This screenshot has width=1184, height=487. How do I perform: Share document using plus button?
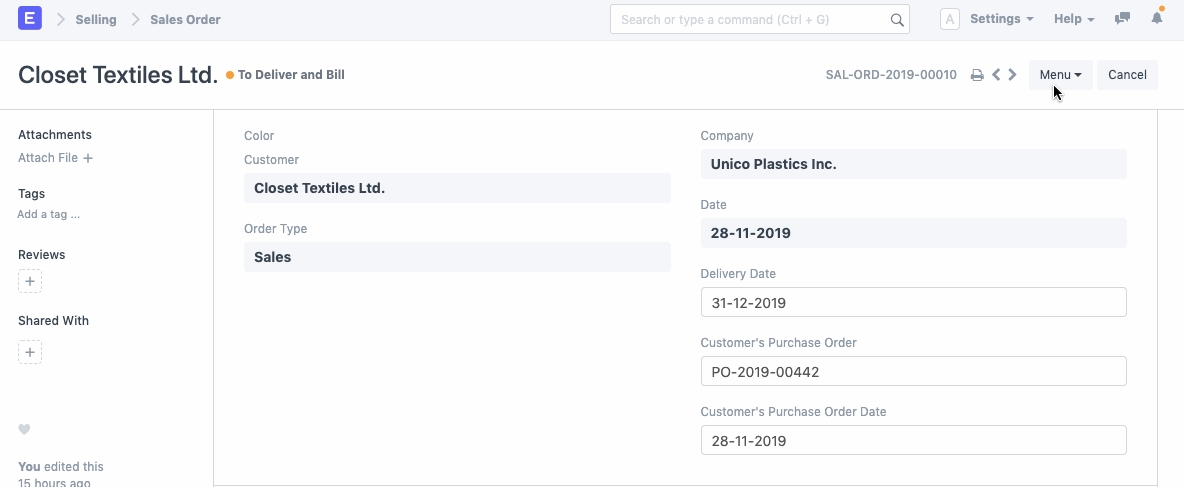click(x=30, y=352)
